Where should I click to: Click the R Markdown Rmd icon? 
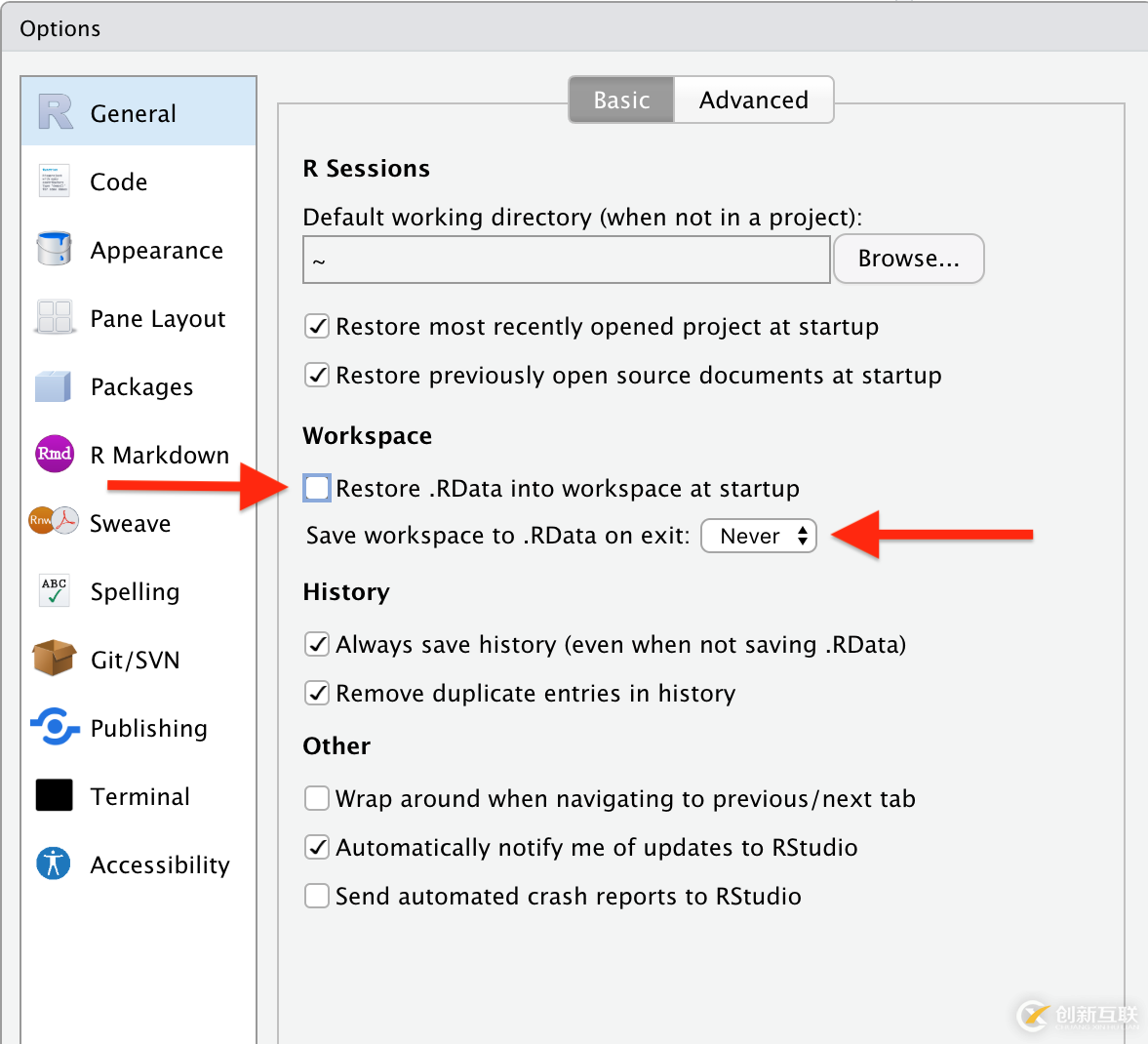pyautogui.click(x=55, y=454)
